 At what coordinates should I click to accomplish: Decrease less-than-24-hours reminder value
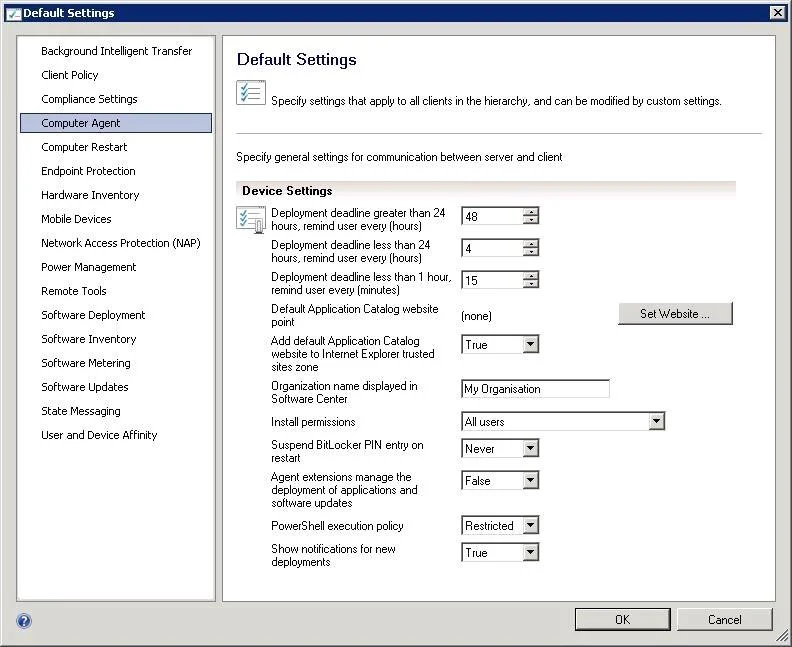coord(530,252)
